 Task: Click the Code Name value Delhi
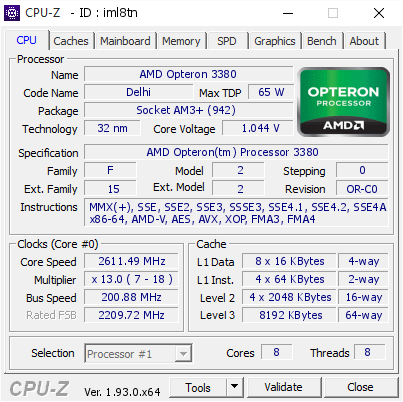pos(138,92)
